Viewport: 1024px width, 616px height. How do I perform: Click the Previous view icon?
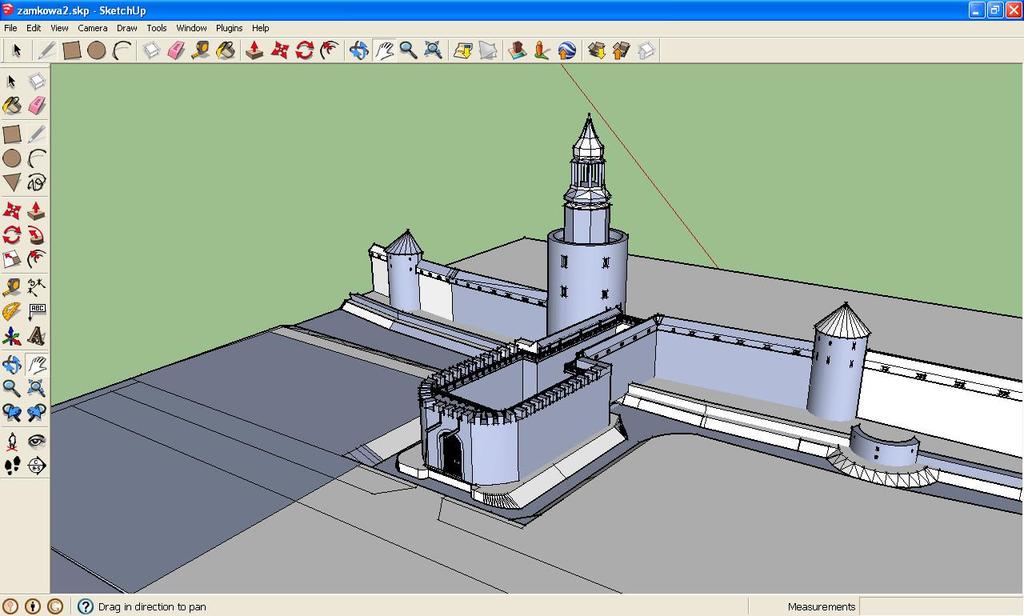pyautogui.click(x=12, y=412)
